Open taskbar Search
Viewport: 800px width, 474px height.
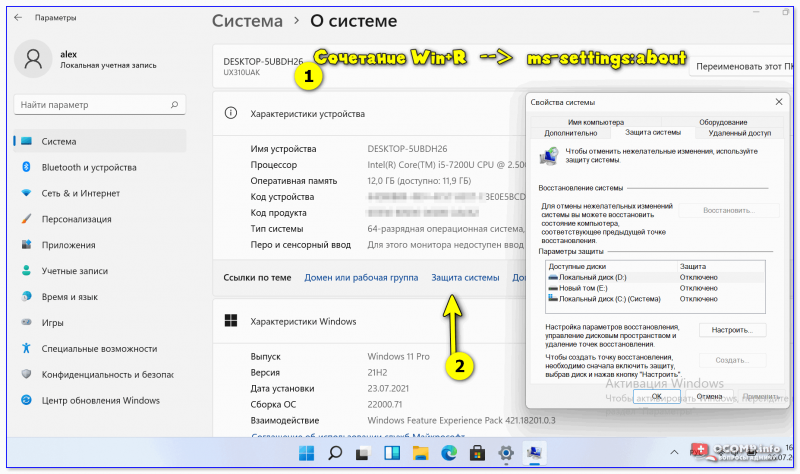[x=335, y=453]
